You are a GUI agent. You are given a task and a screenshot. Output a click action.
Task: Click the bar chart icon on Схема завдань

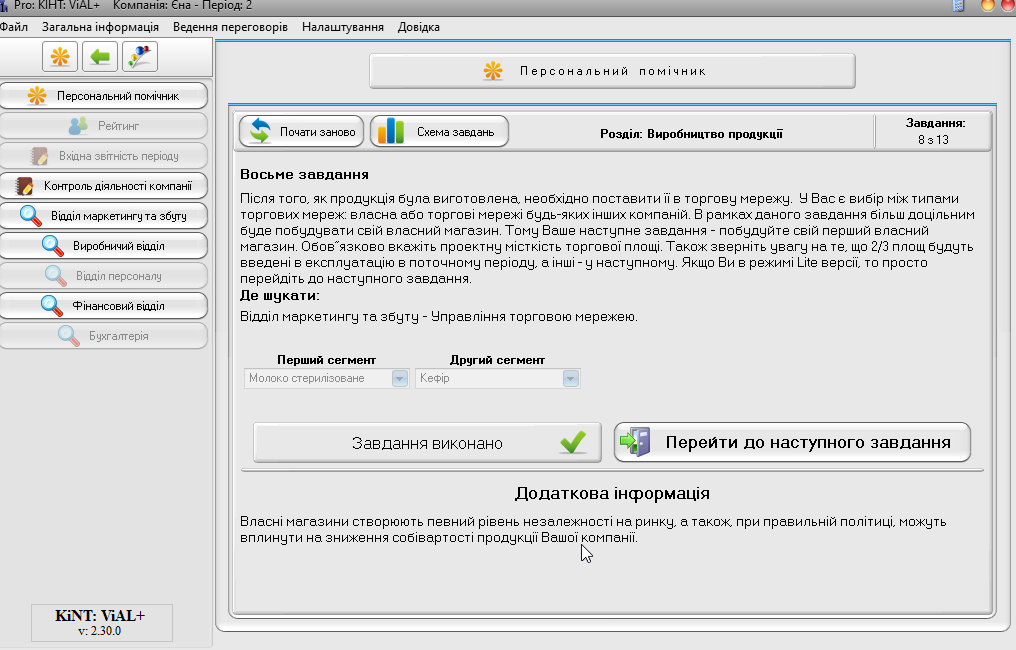[x=391, y=131]
